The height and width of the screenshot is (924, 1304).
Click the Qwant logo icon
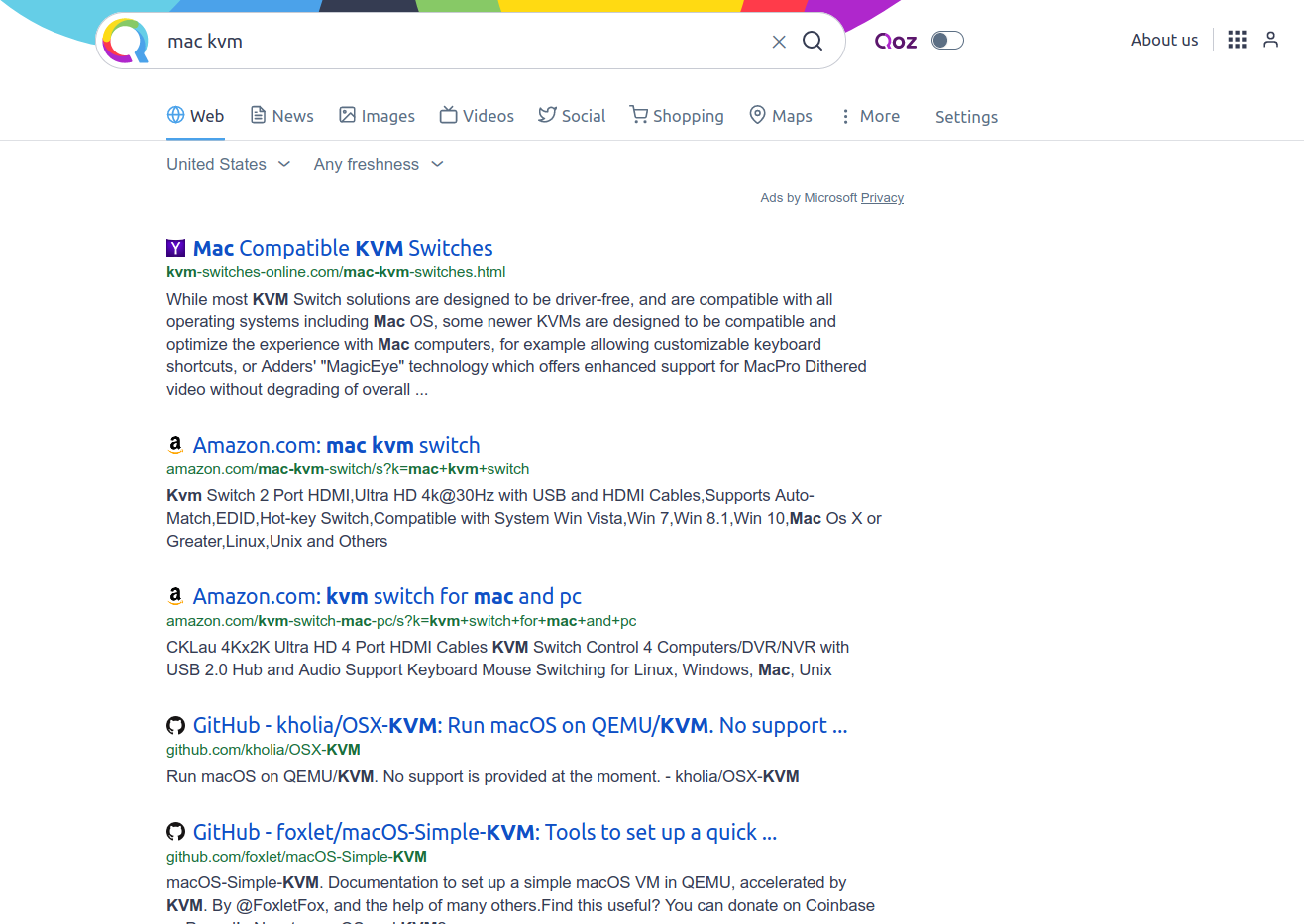(x=126, y=41)
